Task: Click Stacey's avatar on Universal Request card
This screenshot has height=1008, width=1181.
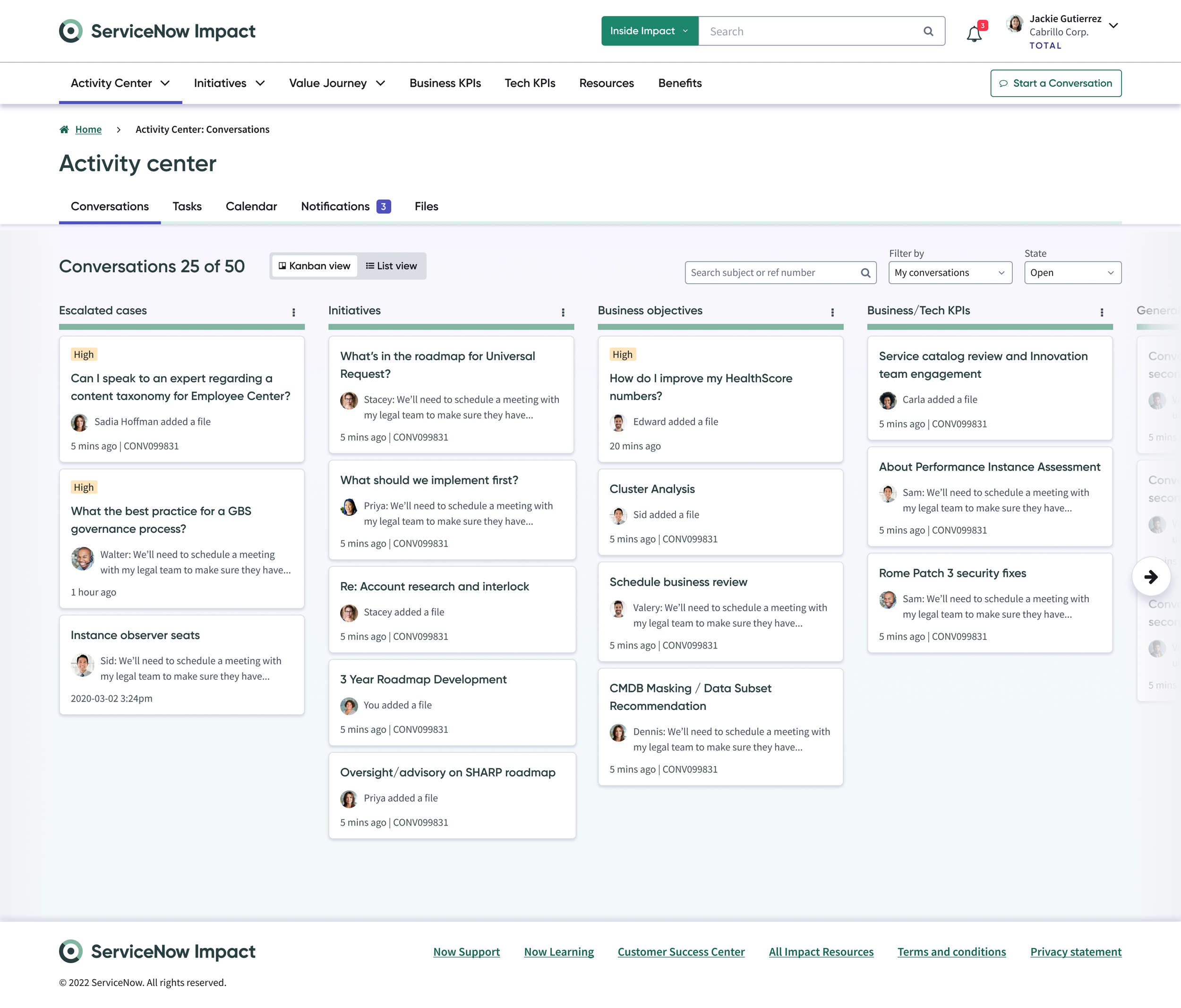Action: click(349, 401)
